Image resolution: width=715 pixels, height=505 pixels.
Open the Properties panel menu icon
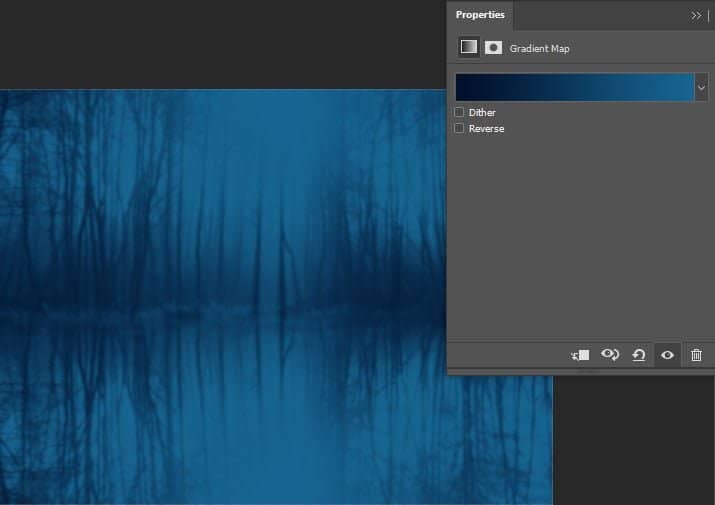tap(709, 16)
